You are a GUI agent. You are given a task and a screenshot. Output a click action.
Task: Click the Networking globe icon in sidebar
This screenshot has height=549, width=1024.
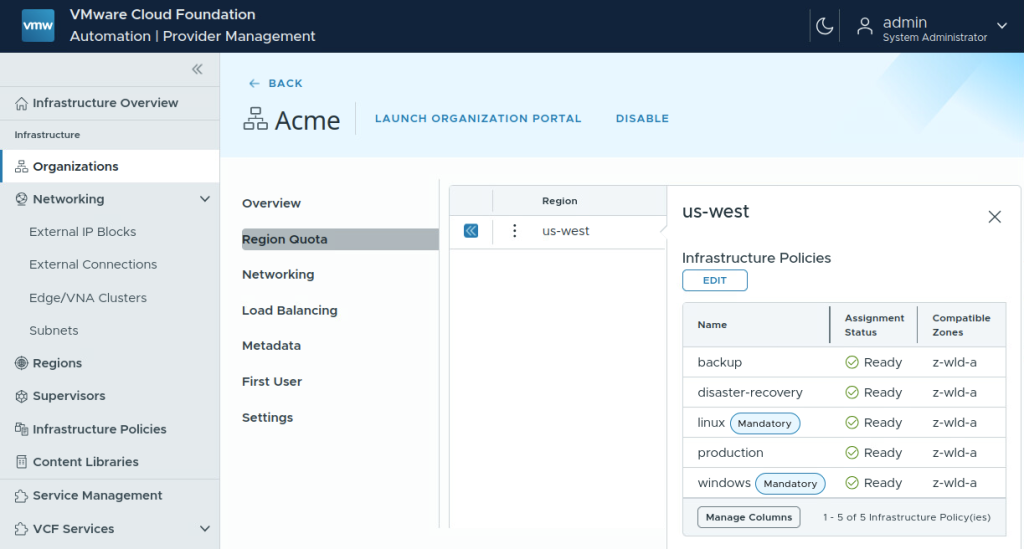tap(22, 199)
